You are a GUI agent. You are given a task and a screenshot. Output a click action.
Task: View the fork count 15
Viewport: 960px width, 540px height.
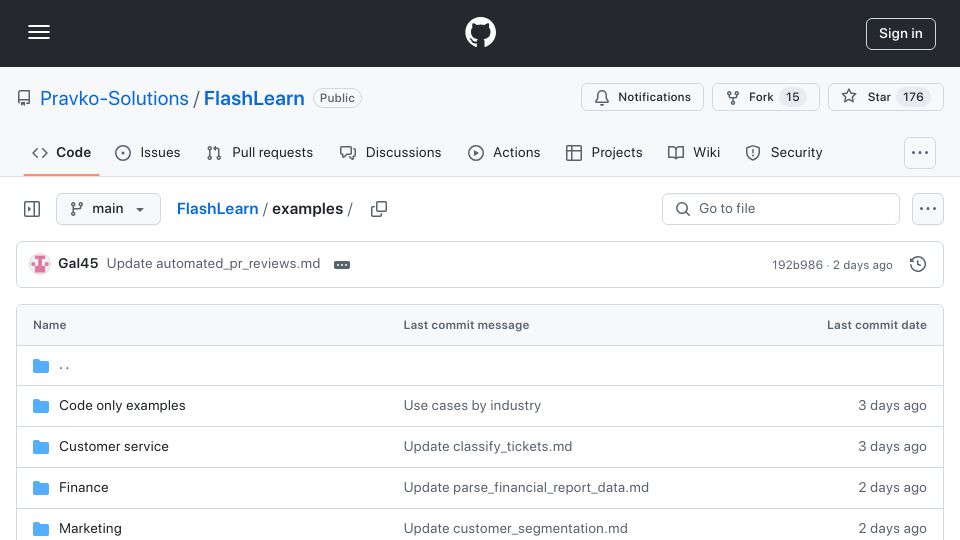tap(792, 97)
